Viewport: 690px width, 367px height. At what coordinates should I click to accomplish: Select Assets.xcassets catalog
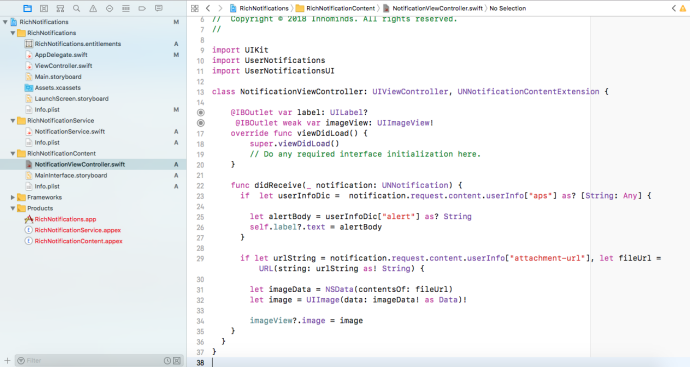click(x=58, y=88)
